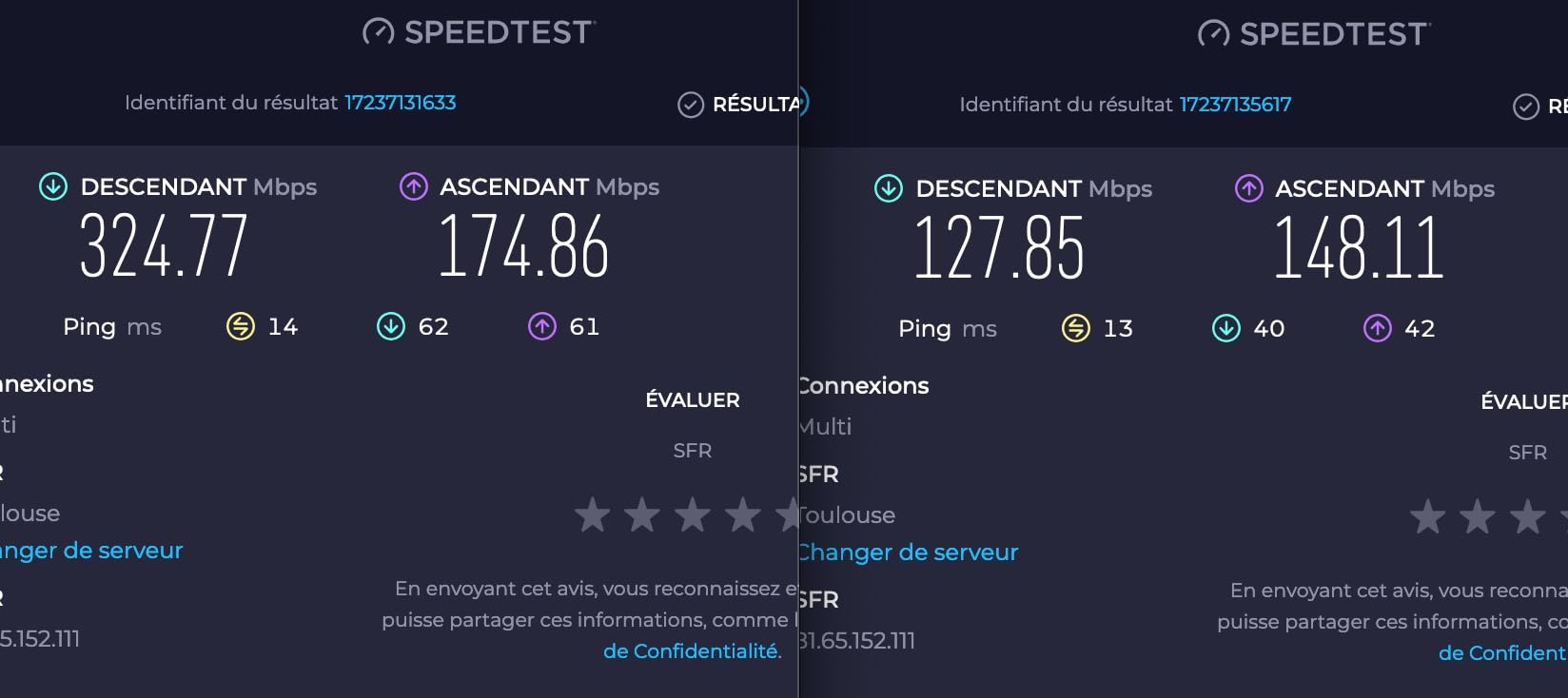Open result ID link 17237135617
1568x698 pixels.
click(1235, 105)
